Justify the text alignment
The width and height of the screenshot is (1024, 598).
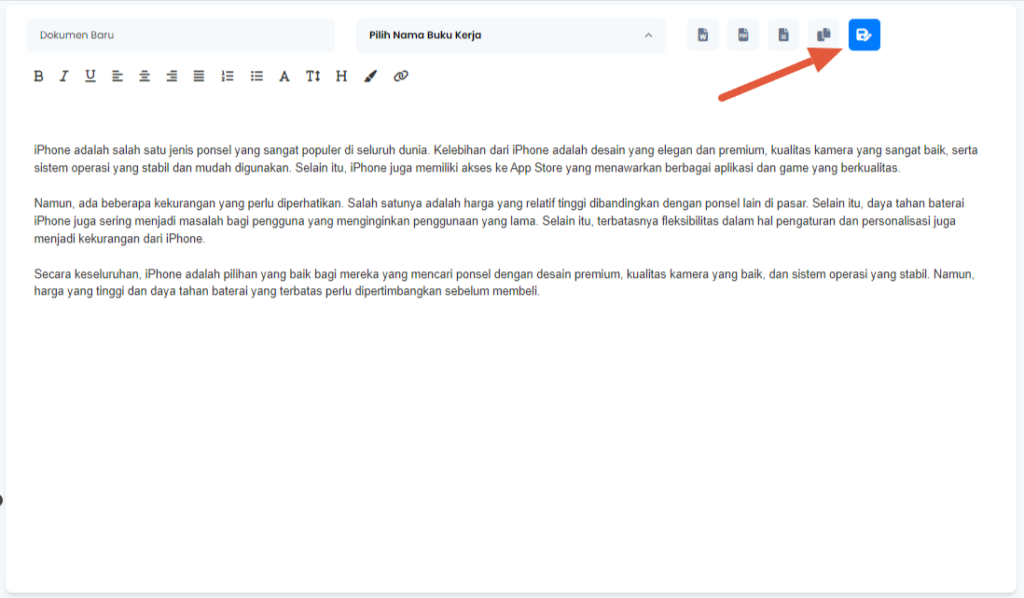pyautogui.click(x=199, y=76)
